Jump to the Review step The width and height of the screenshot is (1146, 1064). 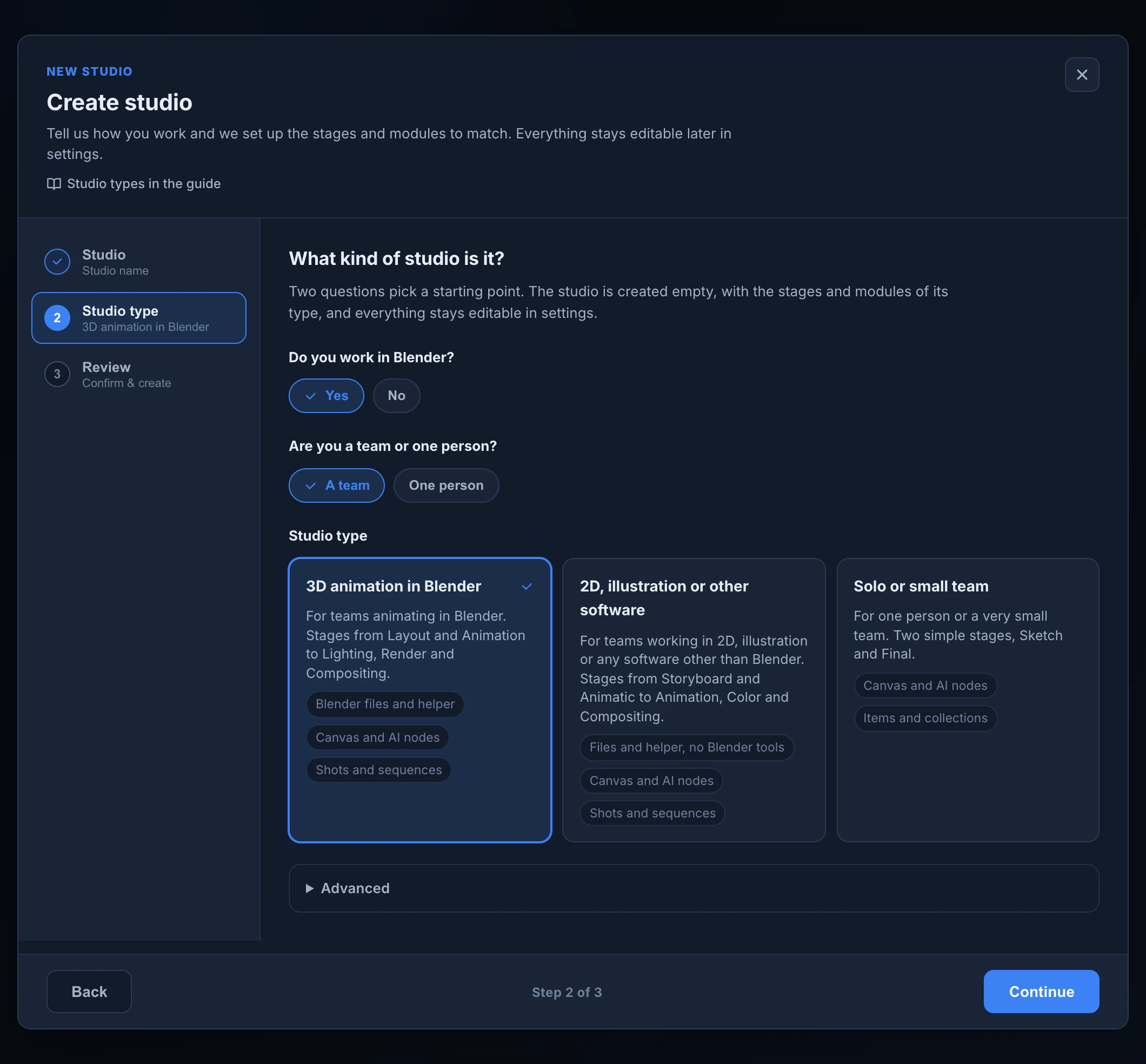pyautogui.click(x=139, y=374)
